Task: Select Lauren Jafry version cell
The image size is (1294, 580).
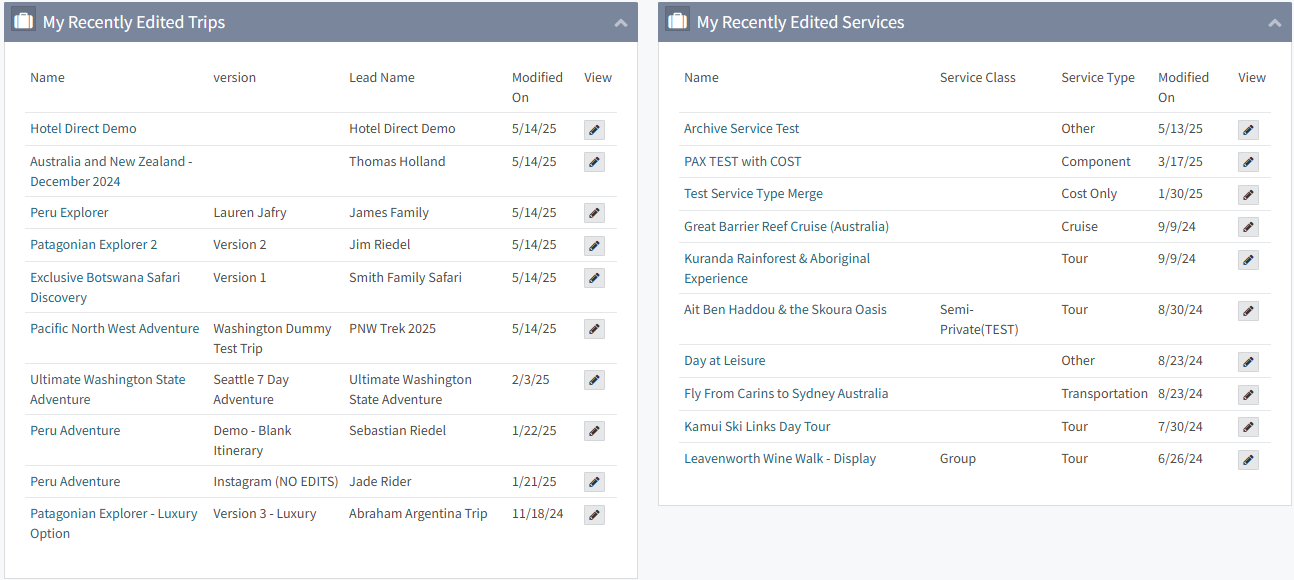Action: point(250,213)
